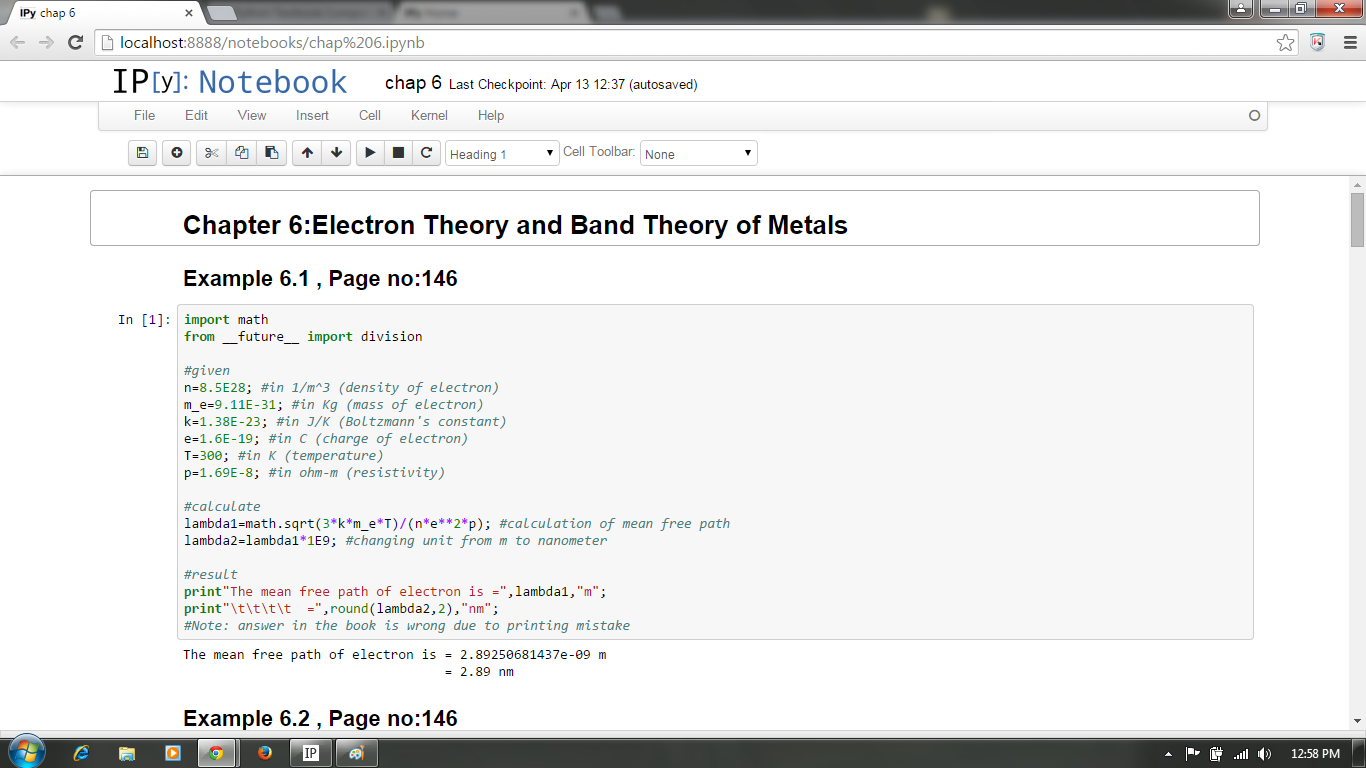Click the chap 6 notebook title

tap(413, 83)
